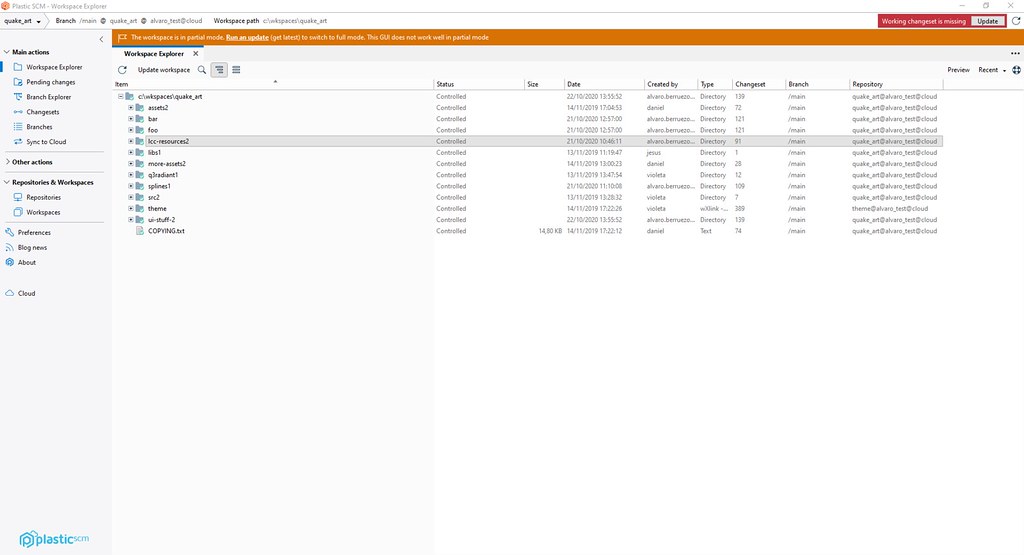Click the globe icon next to Recent
This screenshot has height=555, width=1024.
(x=1016, y=70)
